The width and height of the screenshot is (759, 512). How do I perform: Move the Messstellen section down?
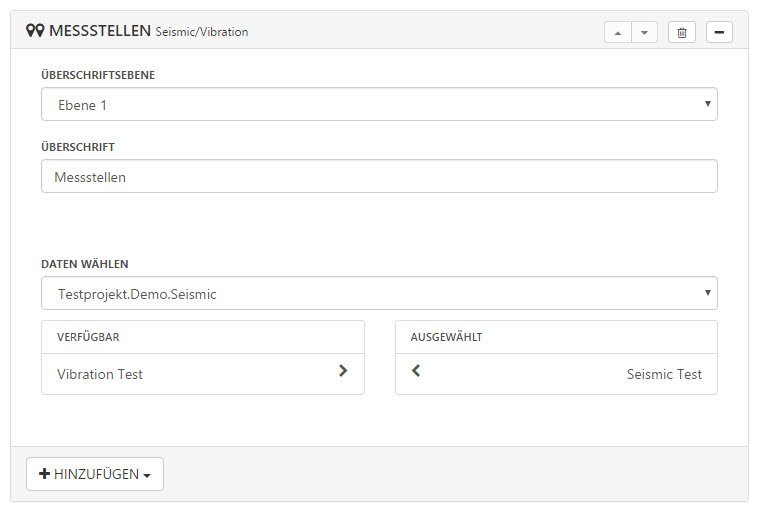[644, 32]
